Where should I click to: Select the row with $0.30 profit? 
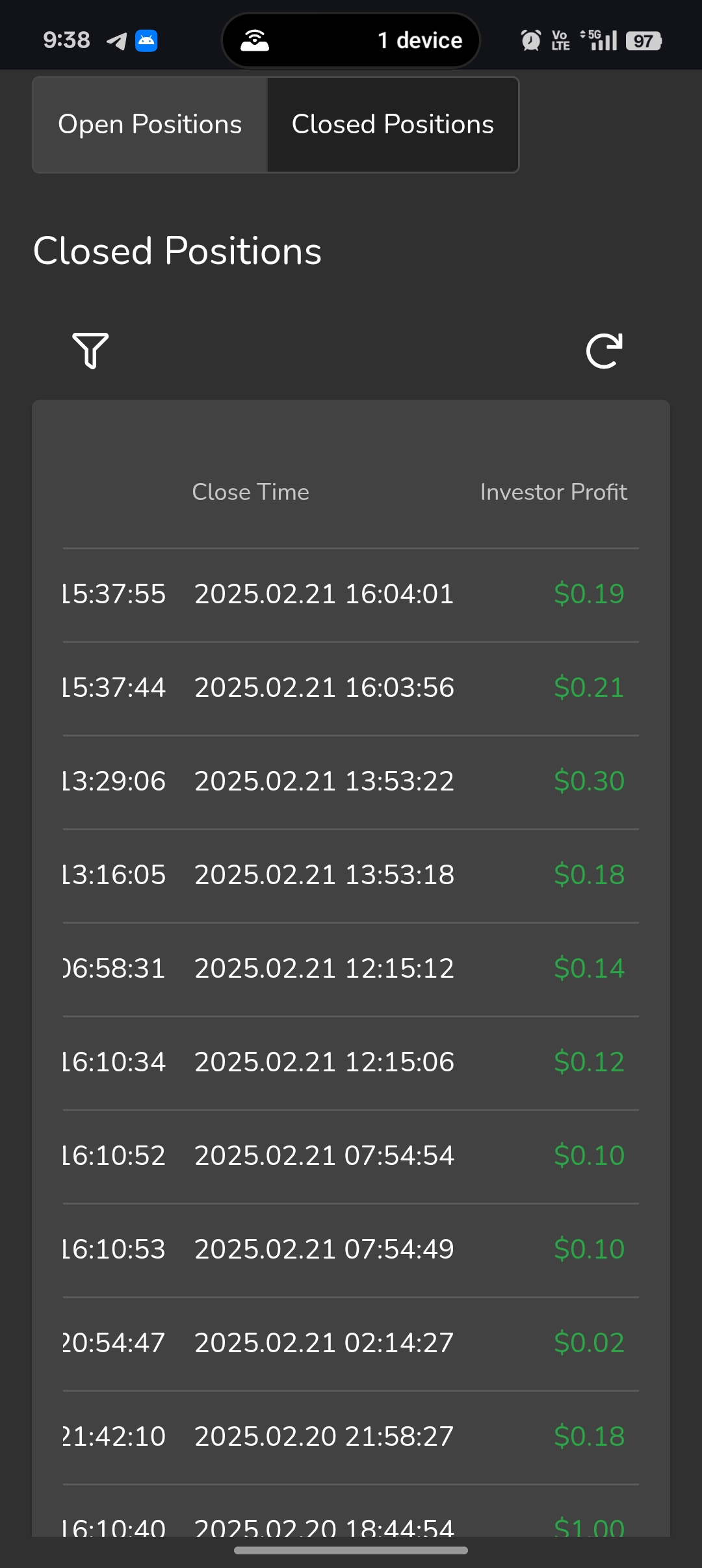[351, 781]
